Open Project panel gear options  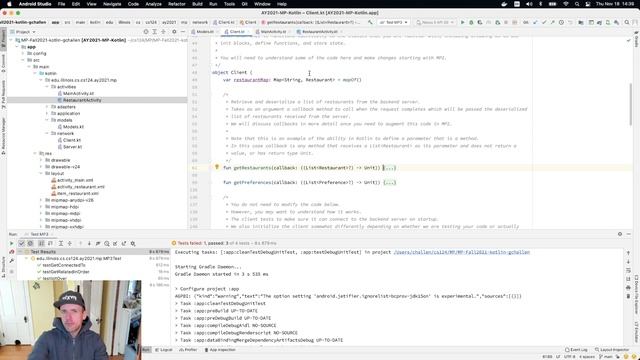(174, 31)
